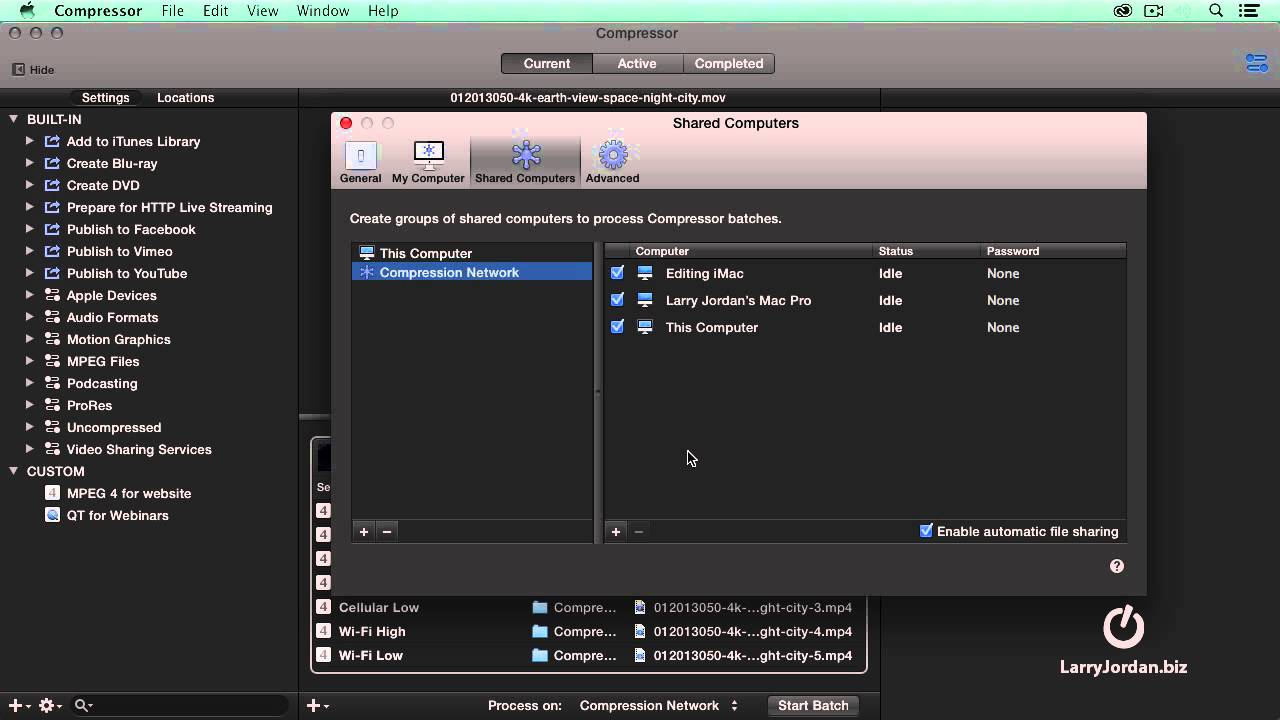Switch to the Active tab
1280x720 pixels.
click(x=637, y=63)
